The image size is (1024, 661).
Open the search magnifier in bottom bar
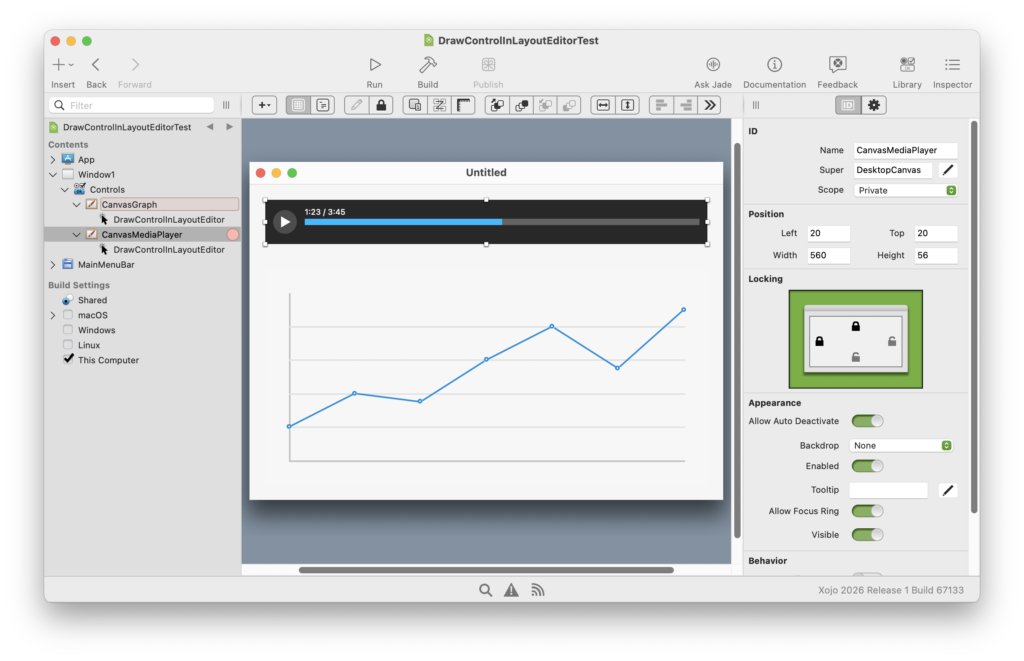[485, 590]
